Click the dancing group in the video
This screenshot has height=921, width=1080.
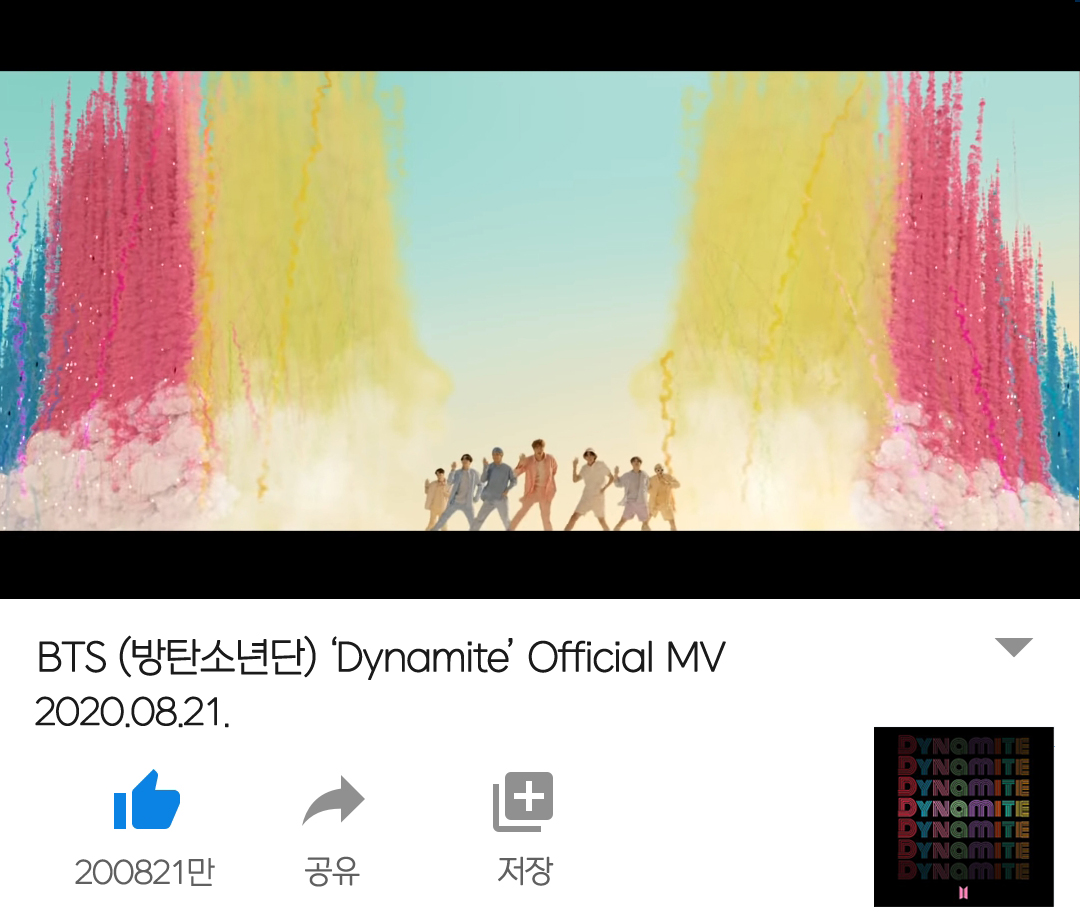click(551, 486)
